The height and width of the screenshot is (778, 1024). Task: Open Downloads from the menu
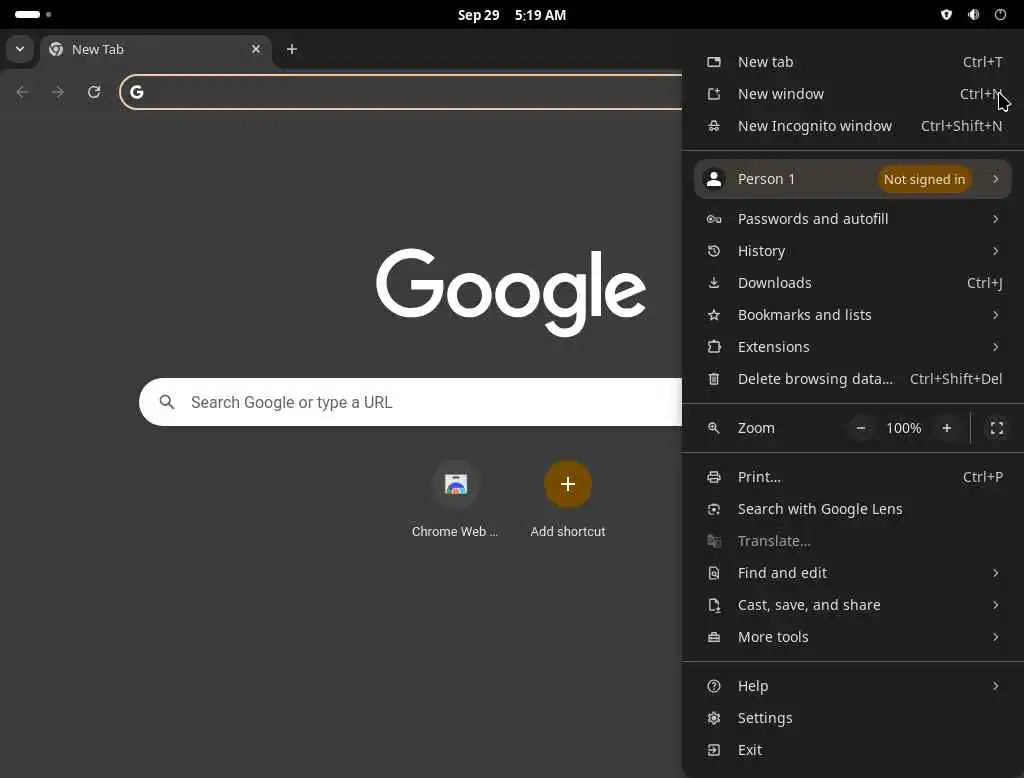coord(853,283)
